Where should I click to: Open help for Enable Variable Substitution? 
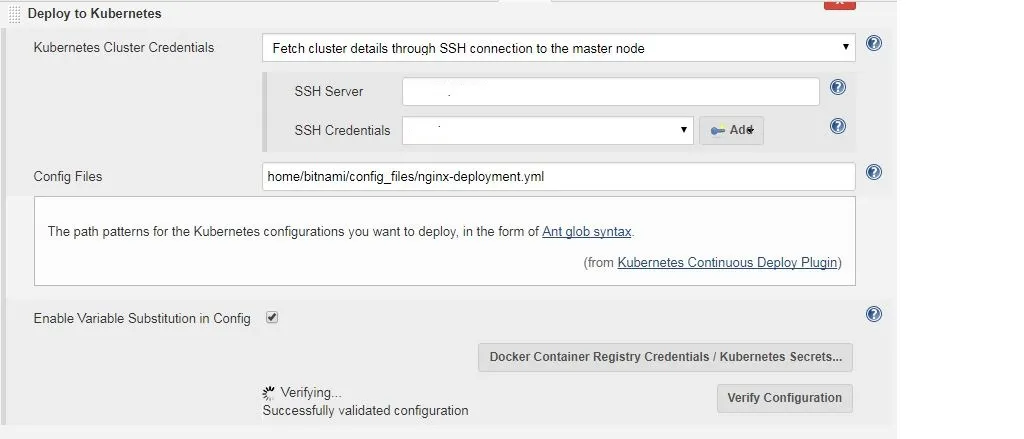(x=873, y=314)
